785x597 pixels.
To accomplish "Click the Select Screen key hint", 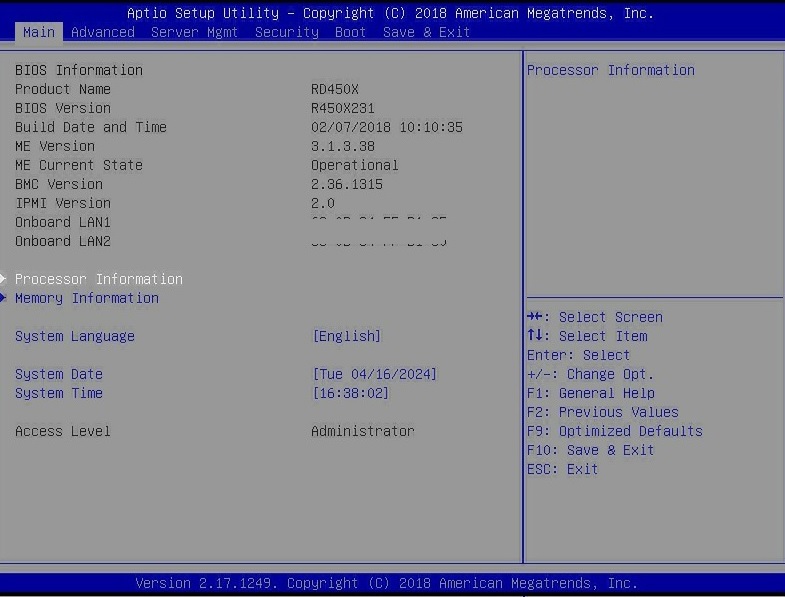I will [595, 317].
